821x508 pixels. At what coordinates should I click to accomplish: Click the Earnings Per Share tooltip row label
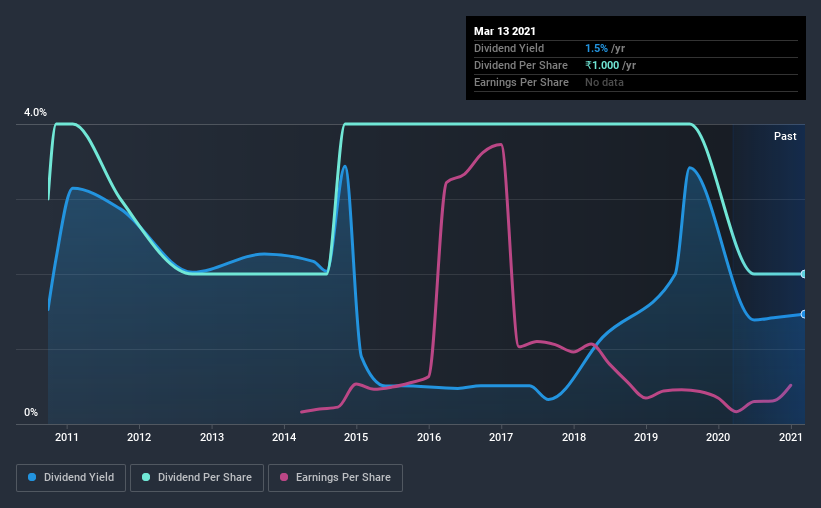521,82
